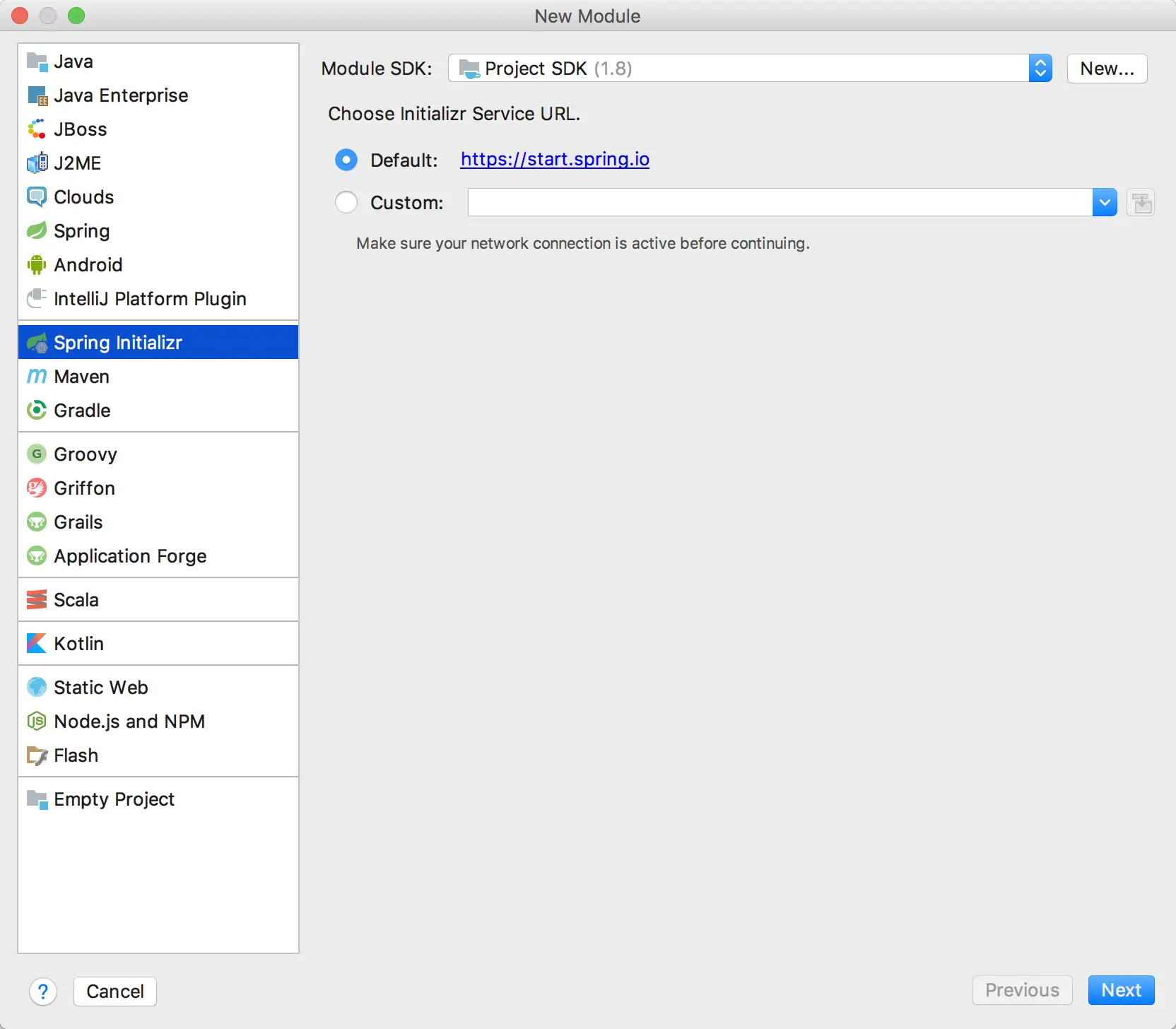Select Node.js and NPM entry
This screenshot has height=1029, width=1176.
158,722
